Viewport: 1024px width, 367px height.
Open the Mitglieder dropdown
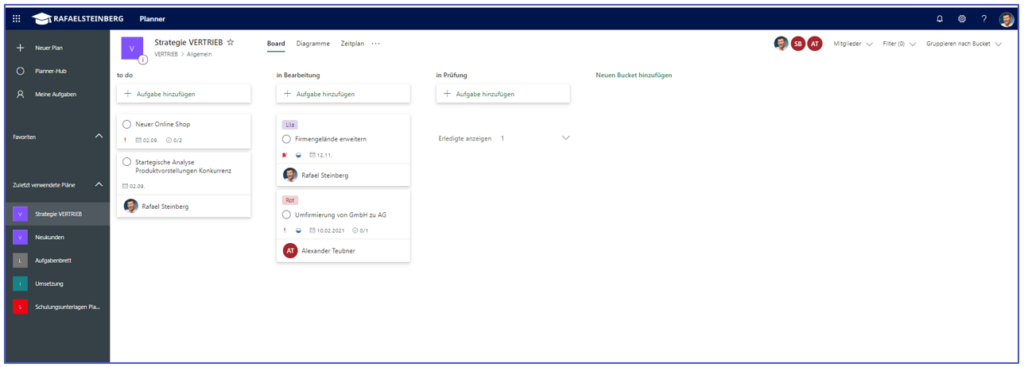[853, 44]
